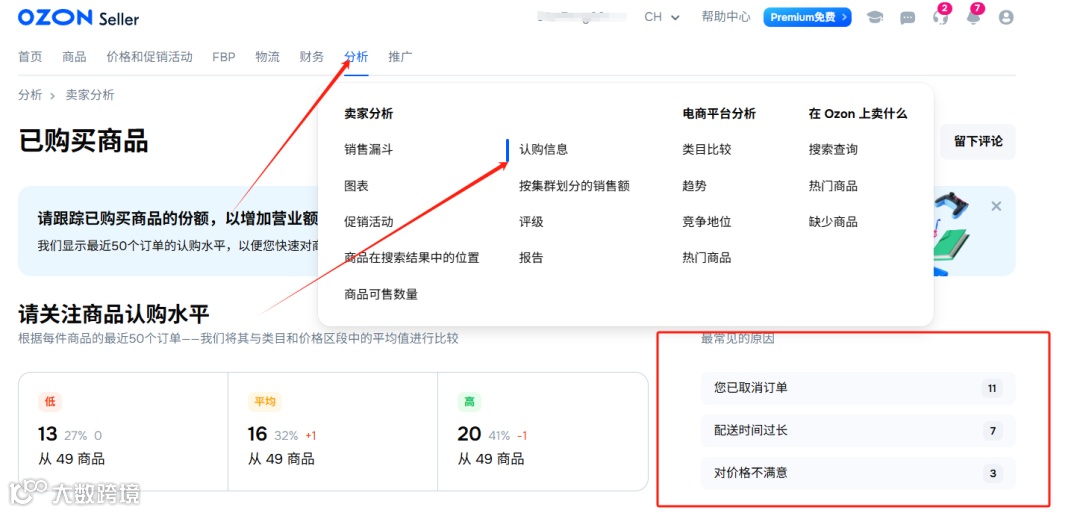
Task: Select 图表 in the menu
Action: coord(357,186)
